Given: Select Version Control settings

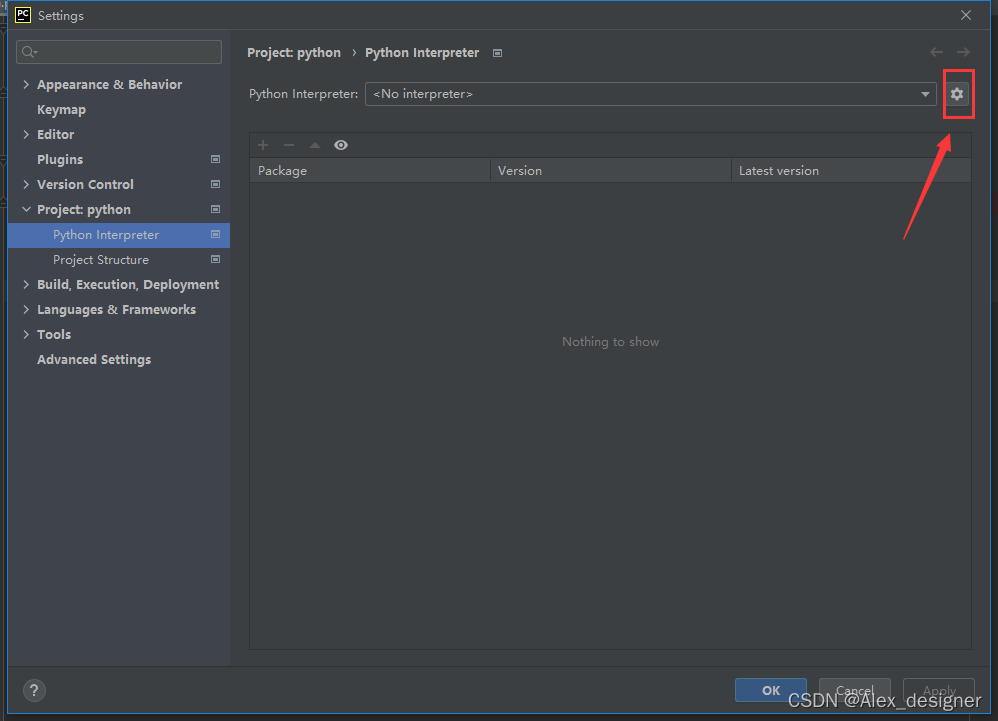Looking at the screenshot, I should click(85, 185).
